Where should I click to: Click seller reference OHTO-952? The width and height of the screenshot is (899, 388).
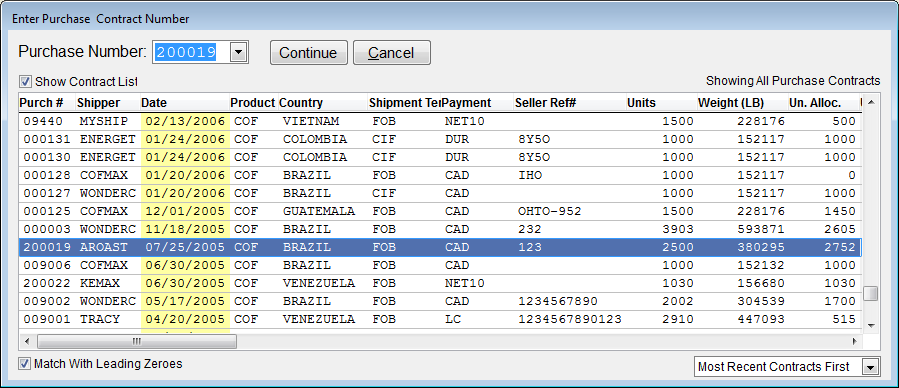(x=549, y=211)
